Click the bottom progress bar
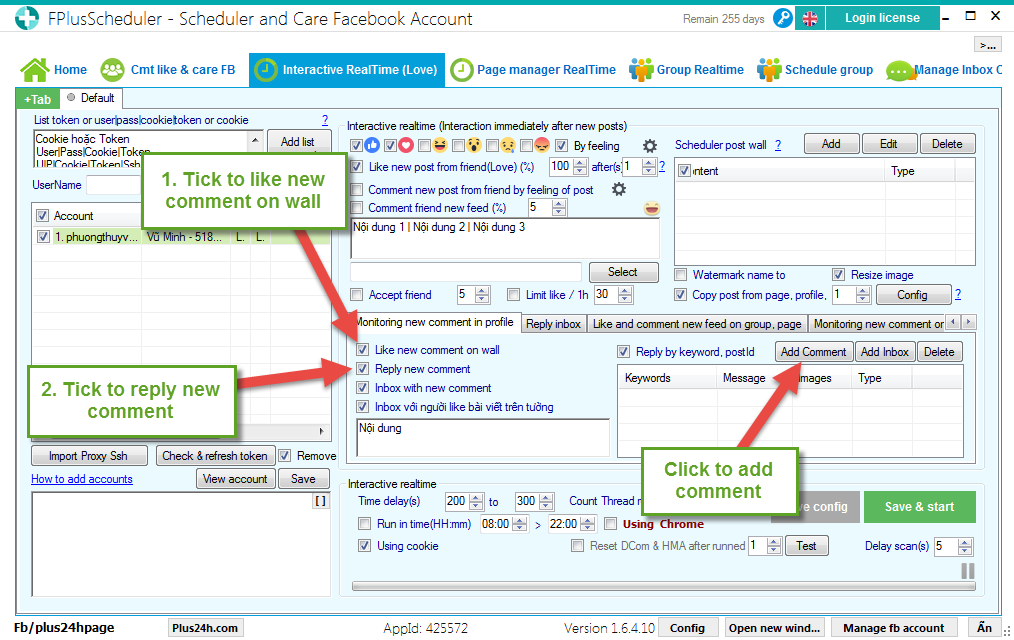1014x640 pixels. [663, 586]
